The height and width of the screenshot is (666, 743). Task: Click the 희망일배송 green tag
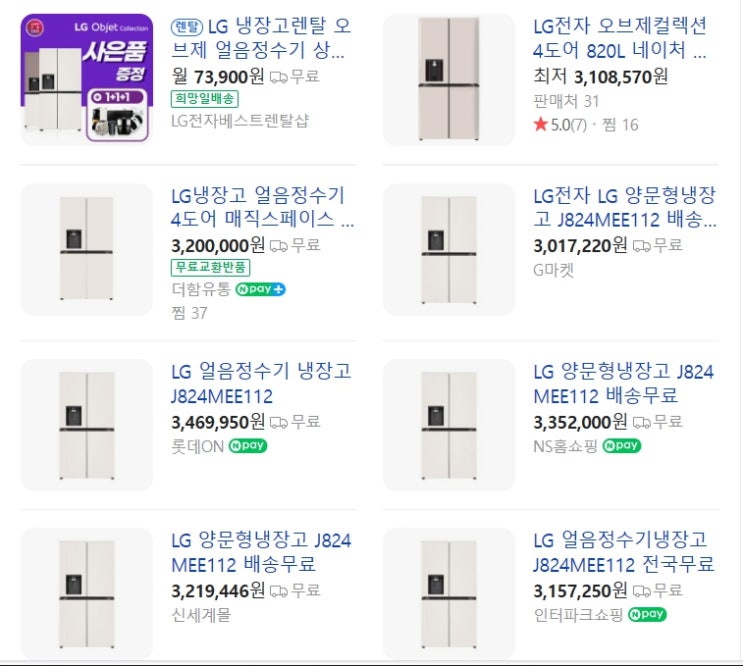coord(205,99)
